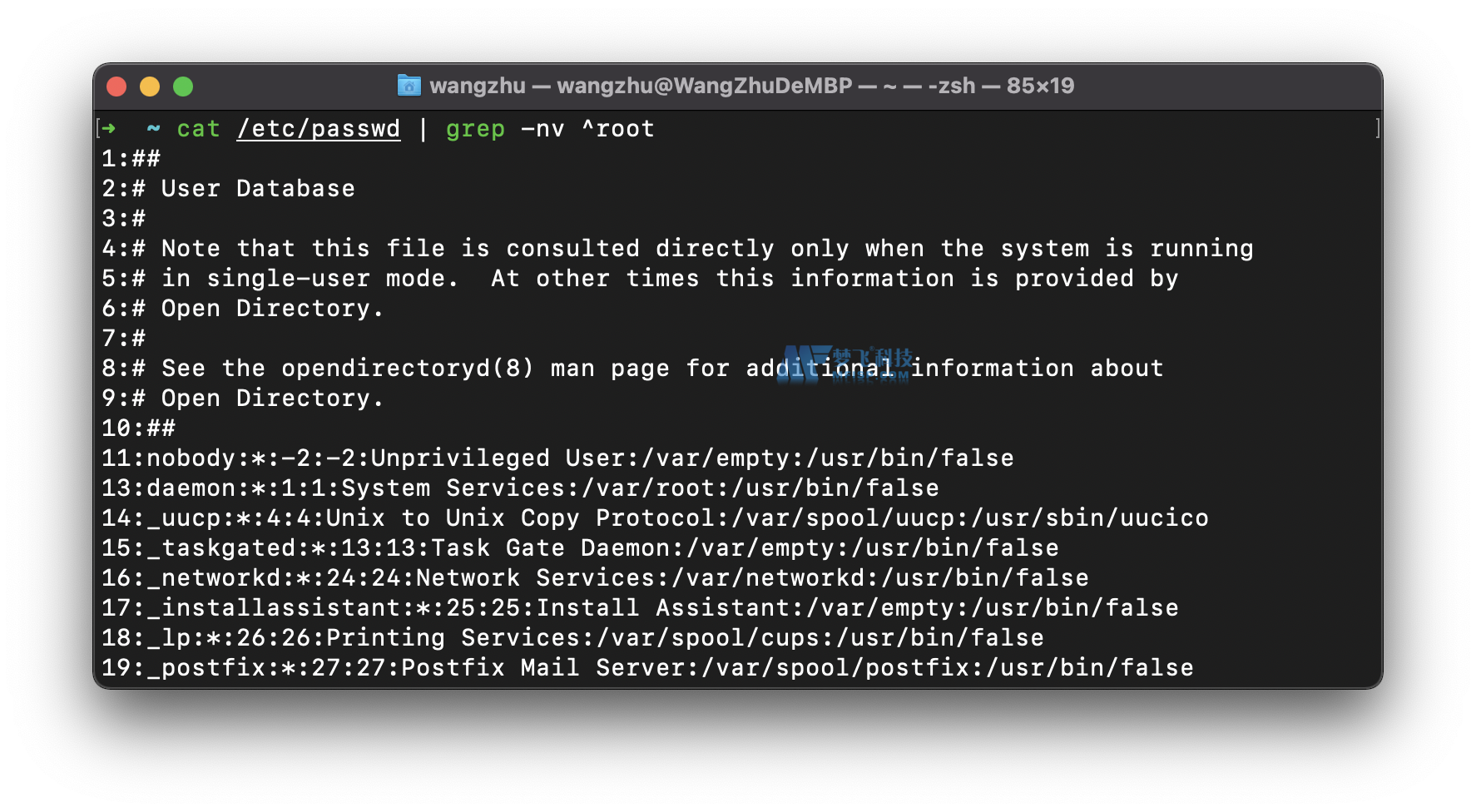This screenshot has width=1476, height=812.
Task: Click the 'User Database' comment line
Action: tap(258, 189)
